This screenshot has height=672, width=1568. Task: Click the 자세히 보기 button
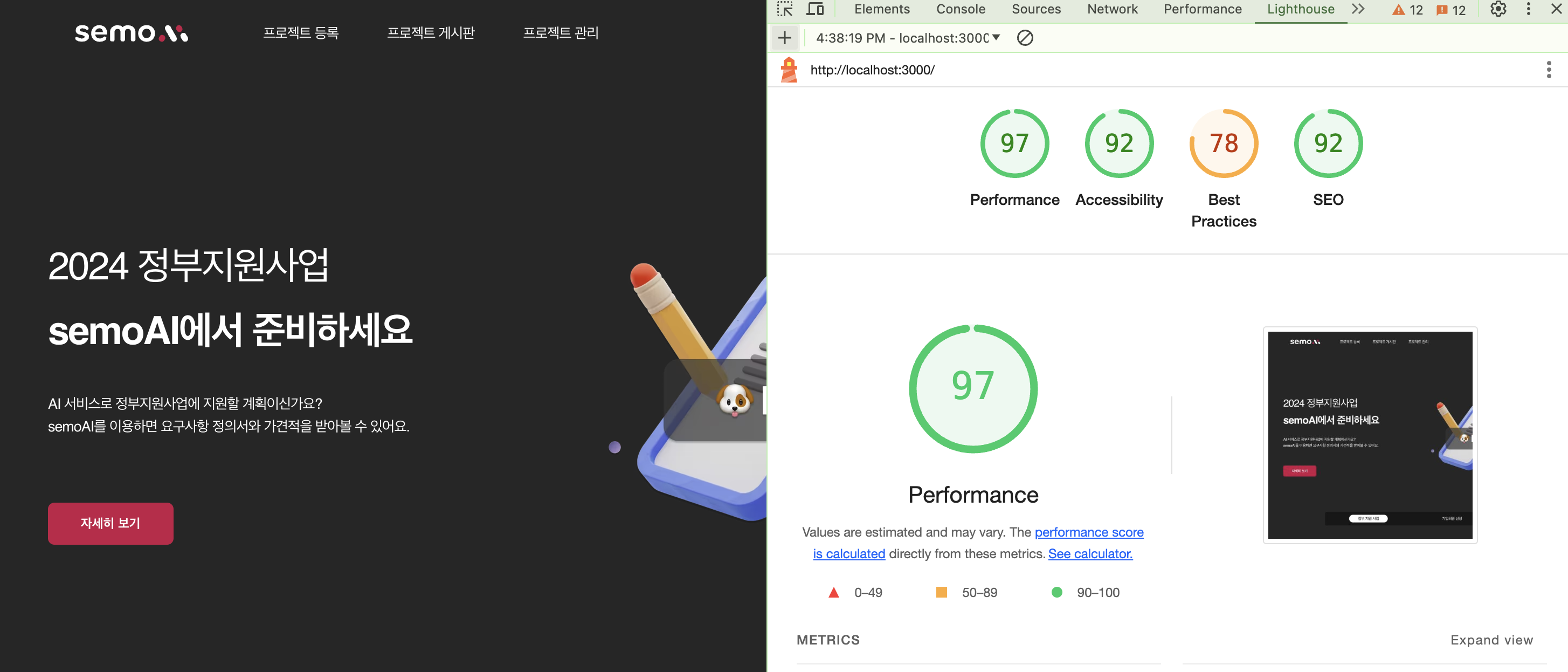(x=111, y=523)
